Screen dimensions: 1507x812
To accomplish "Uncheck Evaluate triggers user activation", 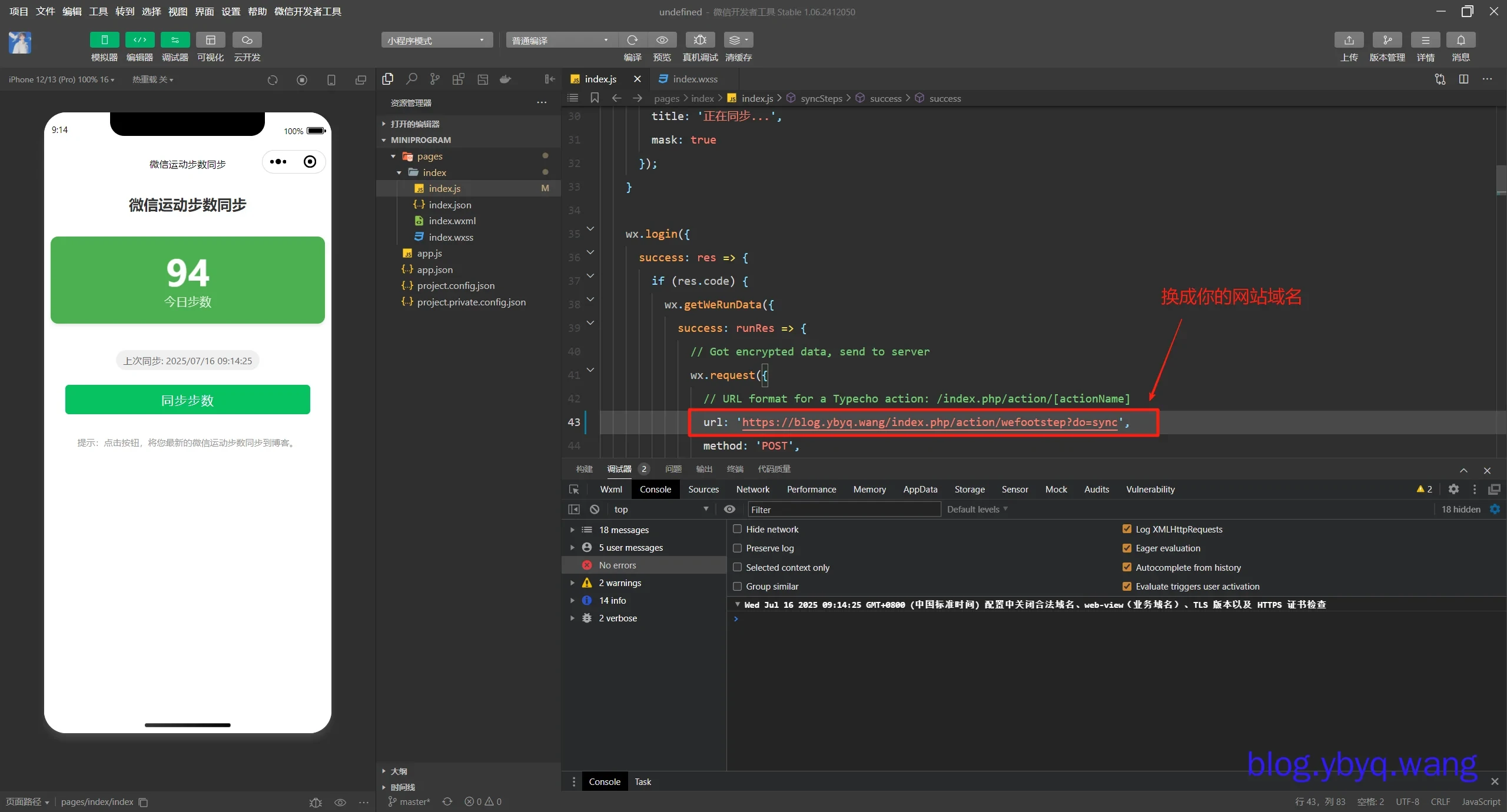I will (1127, 586).
